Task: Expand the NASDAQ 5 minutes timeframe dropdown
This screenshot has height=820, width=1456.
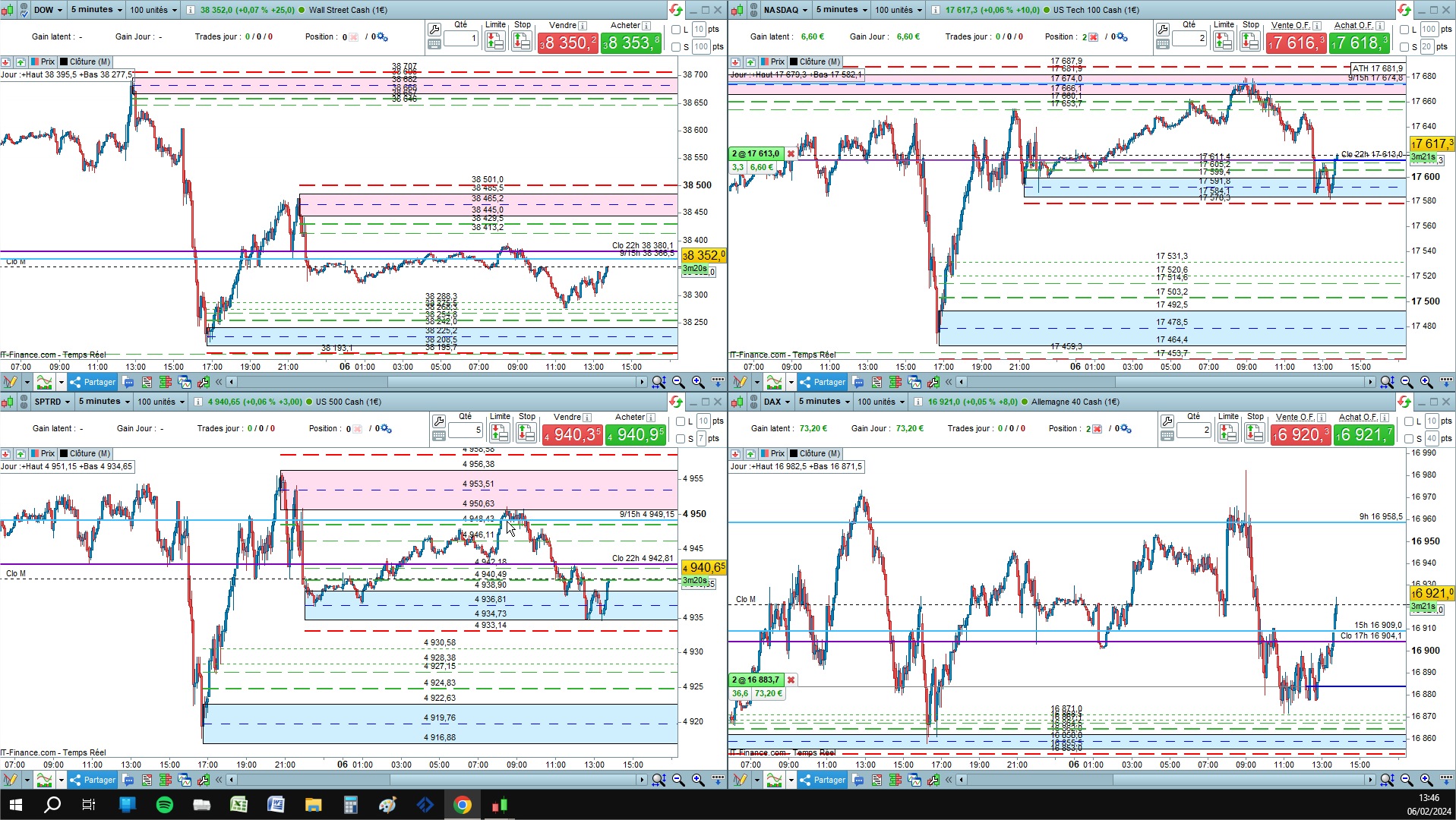Action: tap(840, 10)
